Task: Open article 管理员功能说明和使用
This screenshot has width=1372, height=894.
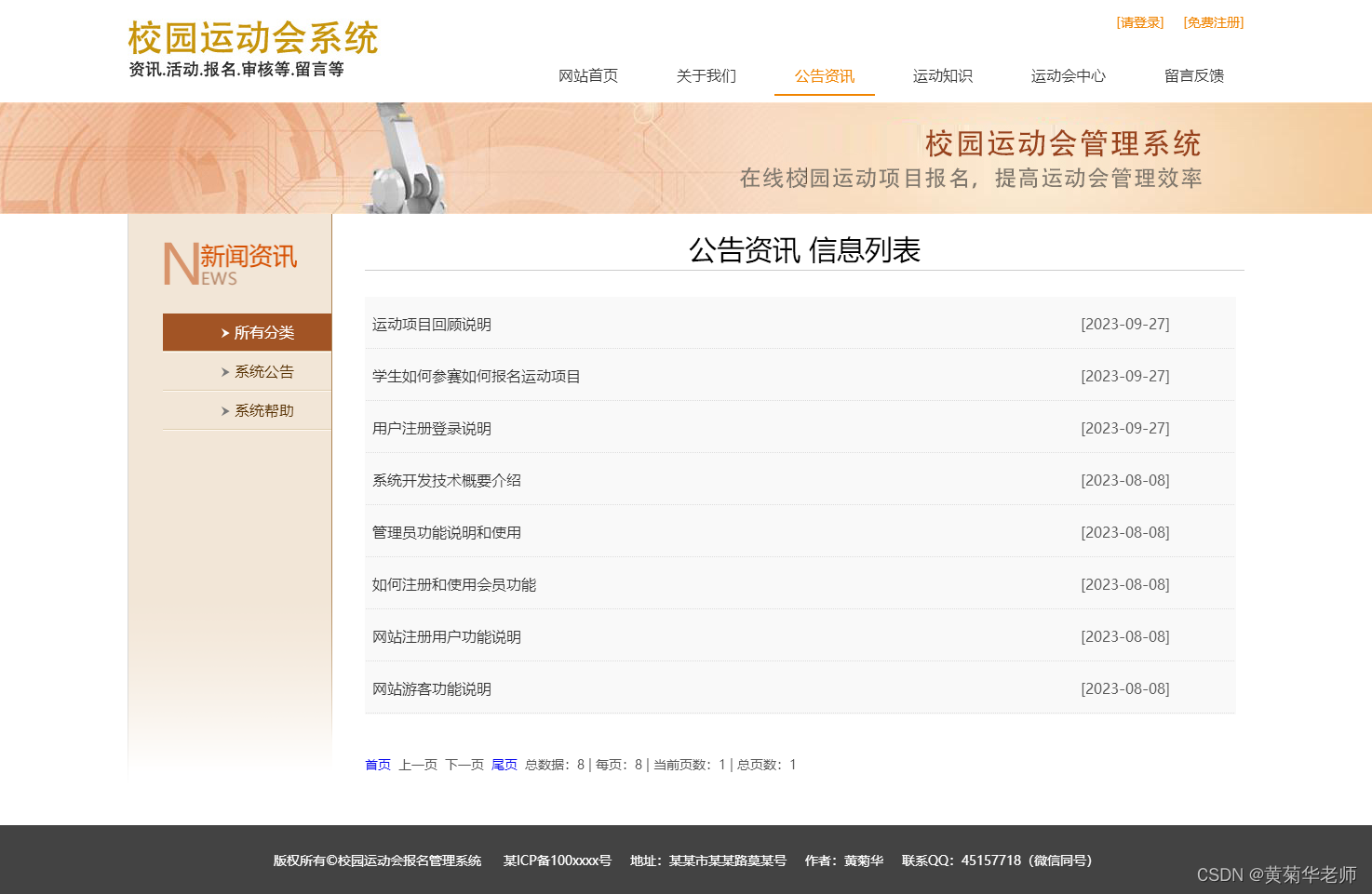Action: 447,533
